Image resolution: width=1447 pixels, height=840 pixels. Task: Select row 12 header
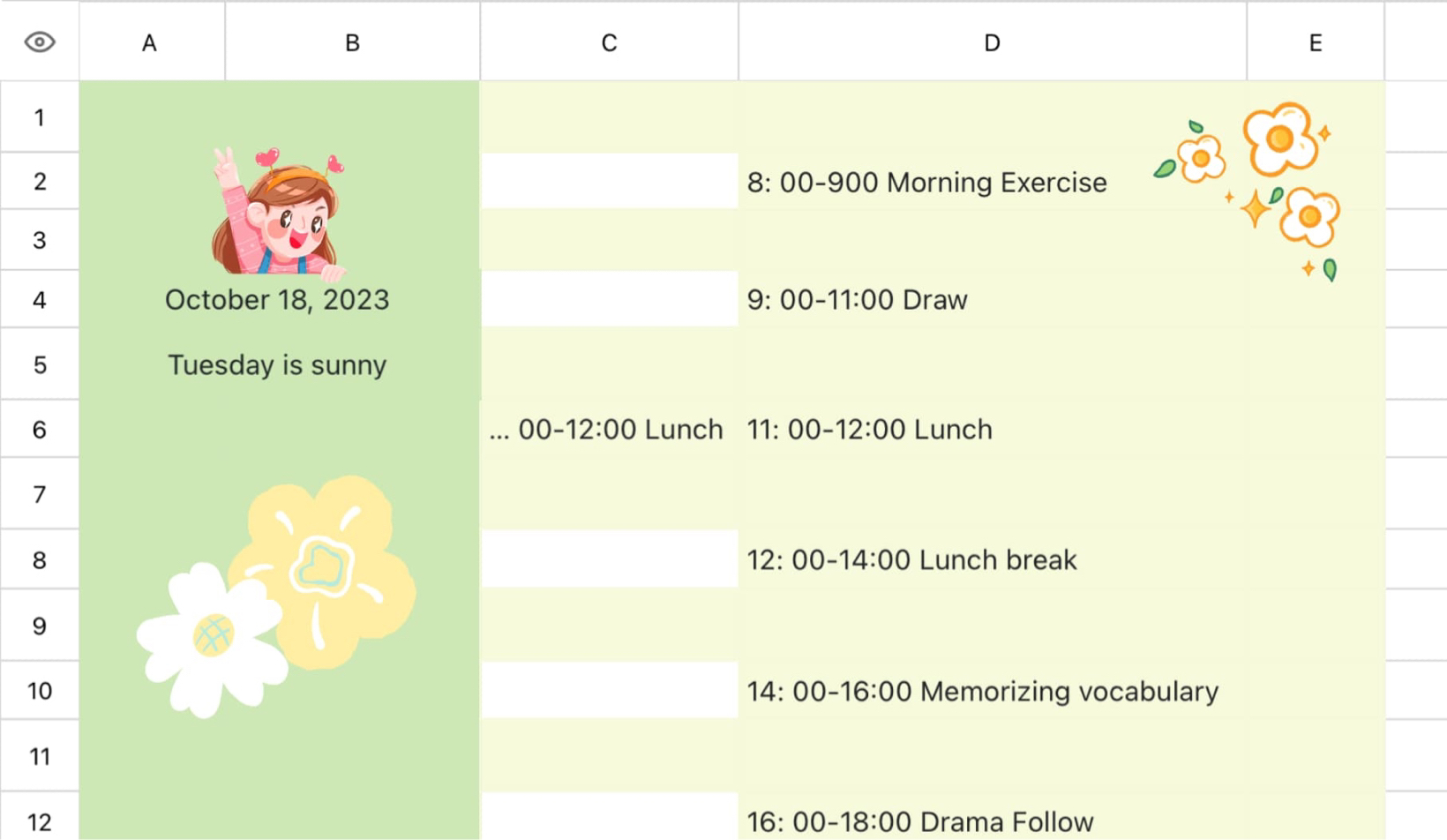pyautogui.click(x=40, y=821)
